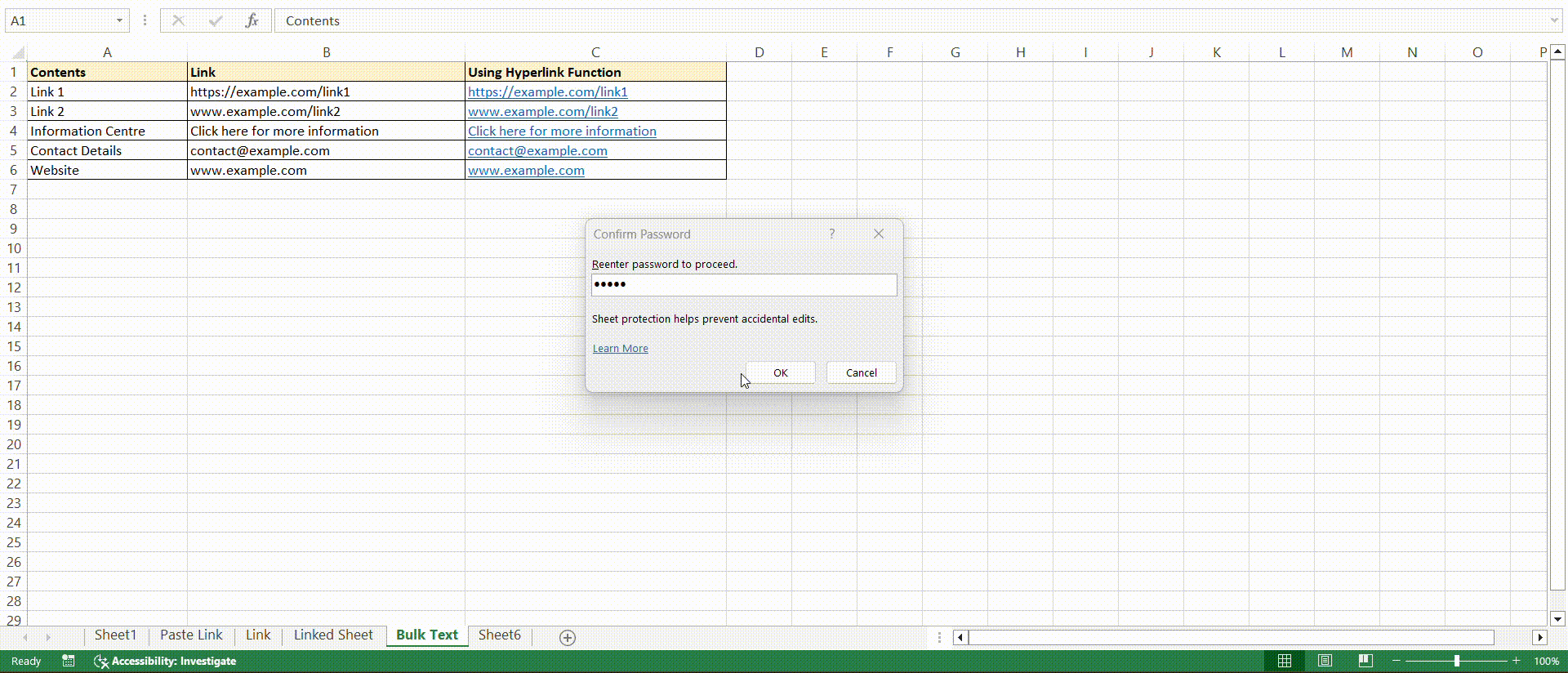The image size is (1568, 673).
Task: Select the Contents header cell
Action: click(107, 72)
